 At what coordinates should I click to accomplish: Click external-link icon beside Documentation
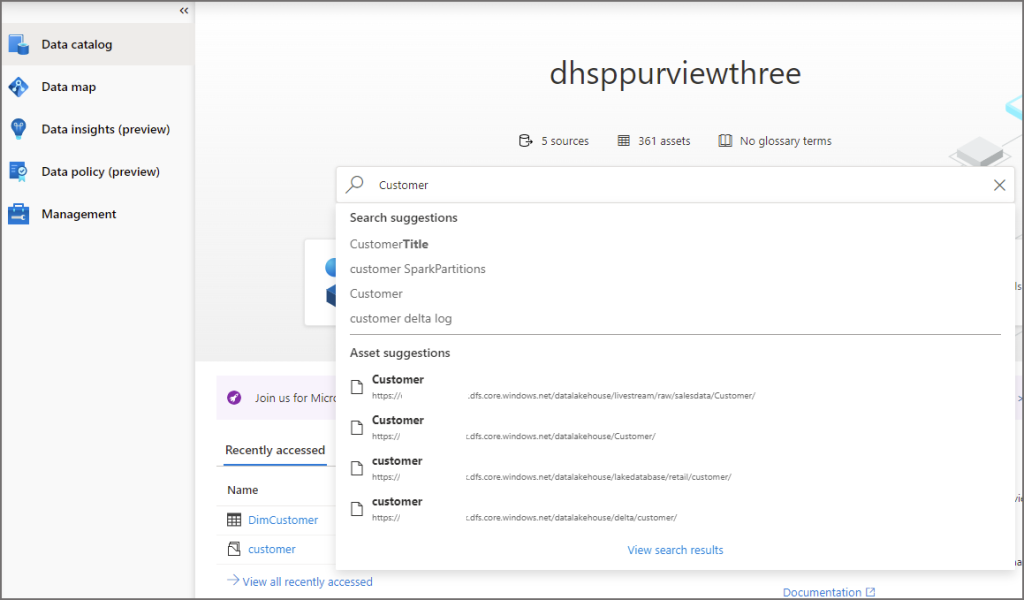tap(871, 592)
